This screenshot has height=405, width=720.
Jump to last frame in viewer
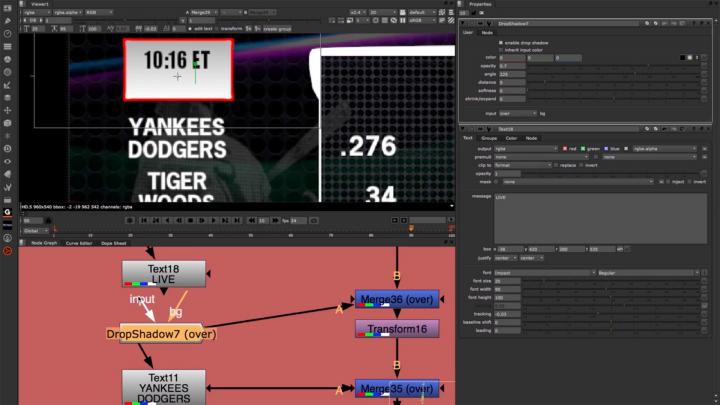(236, 221)
